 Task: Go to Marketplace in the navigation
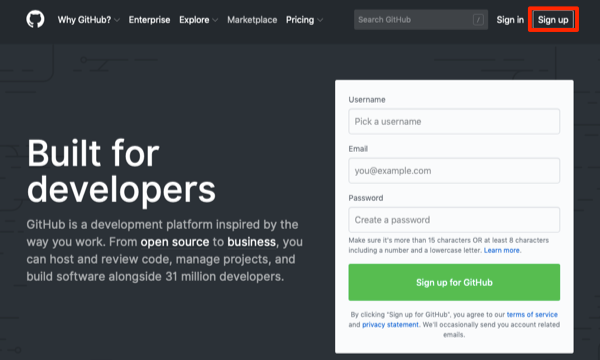252,20
